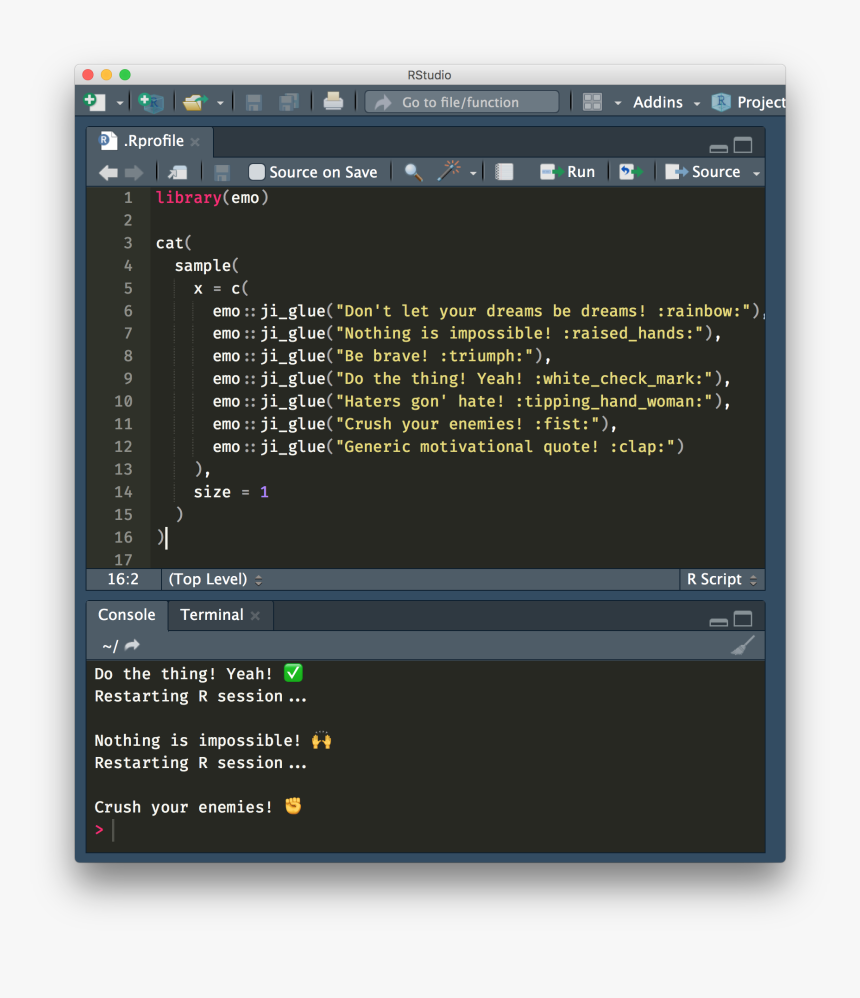Open the Print icon in the toolbar
Image resolution: width=860 pixels, height=998 pixels.
click(x=333, y=99)
